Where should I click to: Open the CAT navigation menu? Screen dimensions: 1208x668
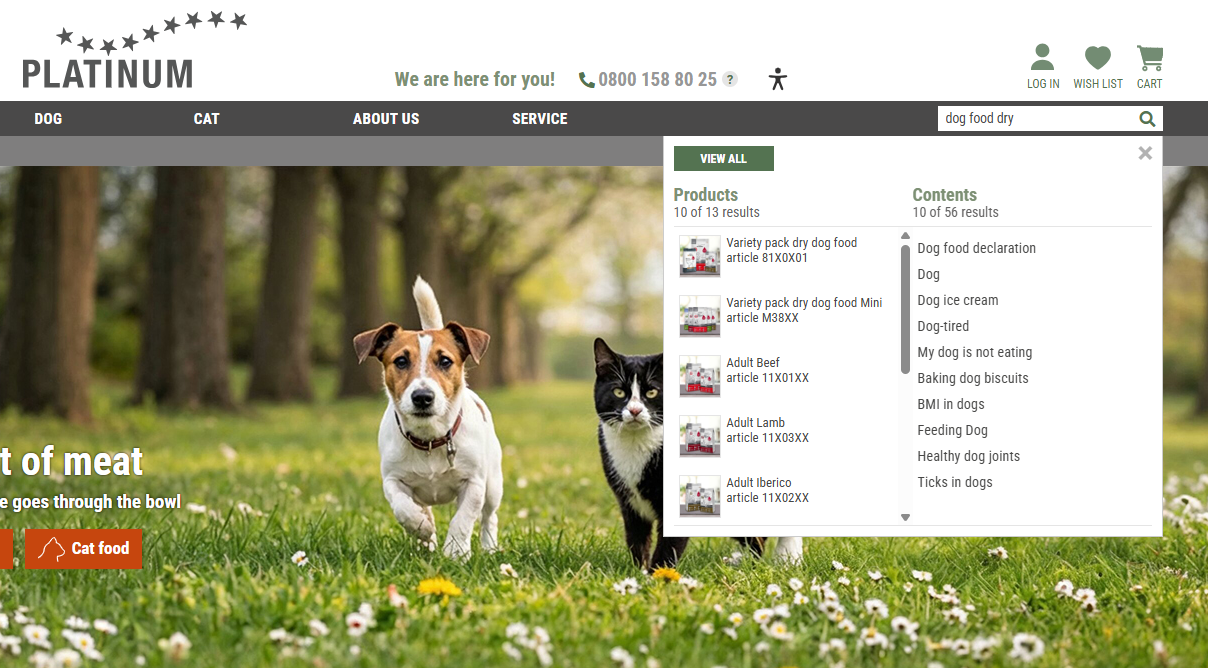click(206, 119)
